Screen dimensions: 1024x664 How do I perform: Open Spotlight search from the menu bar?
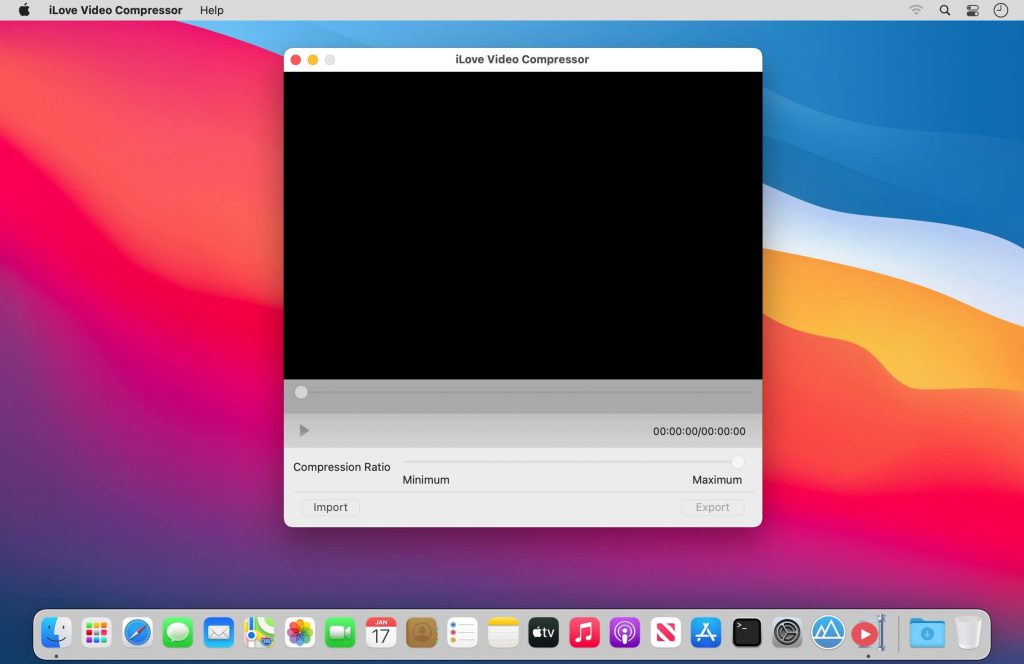coord(944,10)
